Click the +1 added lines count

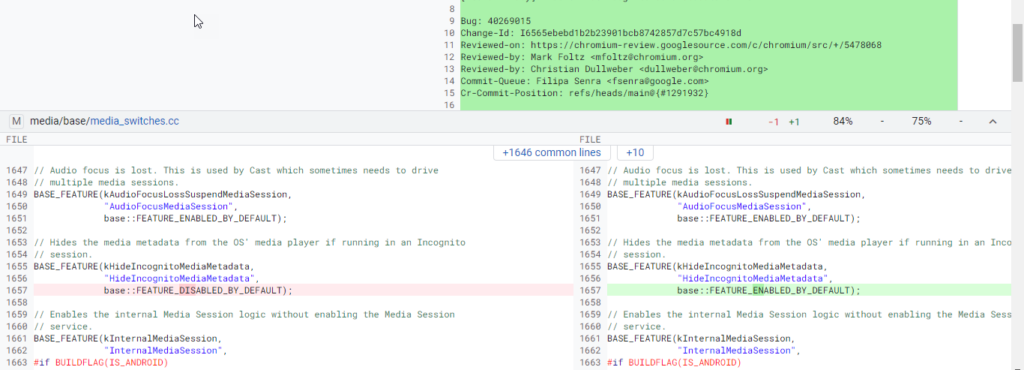794,121
